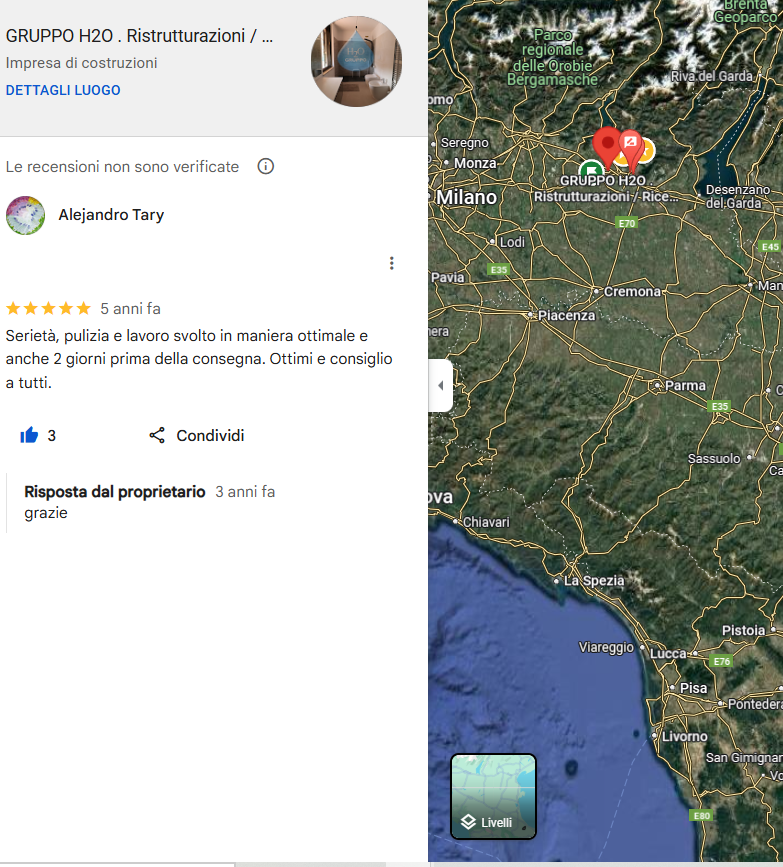The width and height of the screenshot is (783, 867).
Task: Click the review date 5 anni fa
Action: pos(130,309)
